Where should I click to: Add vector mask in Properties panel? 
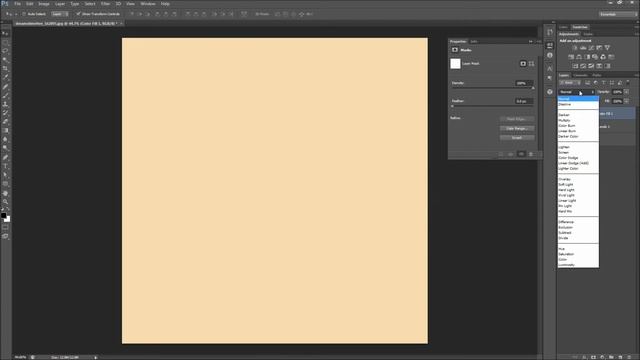click(x=531, y=64)
